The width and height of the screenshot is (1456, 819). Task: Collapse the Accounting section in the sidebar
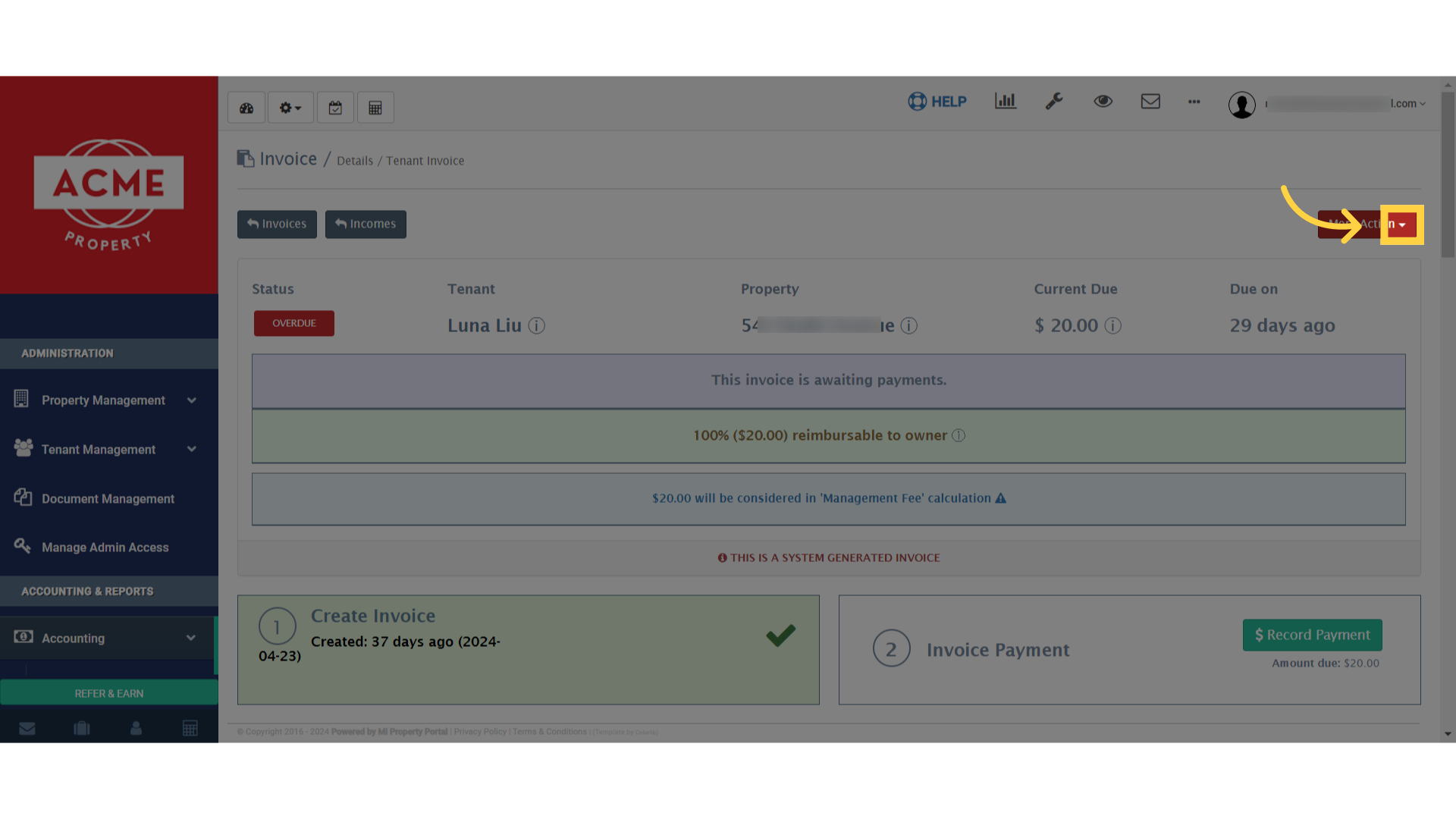coord(109,638)
